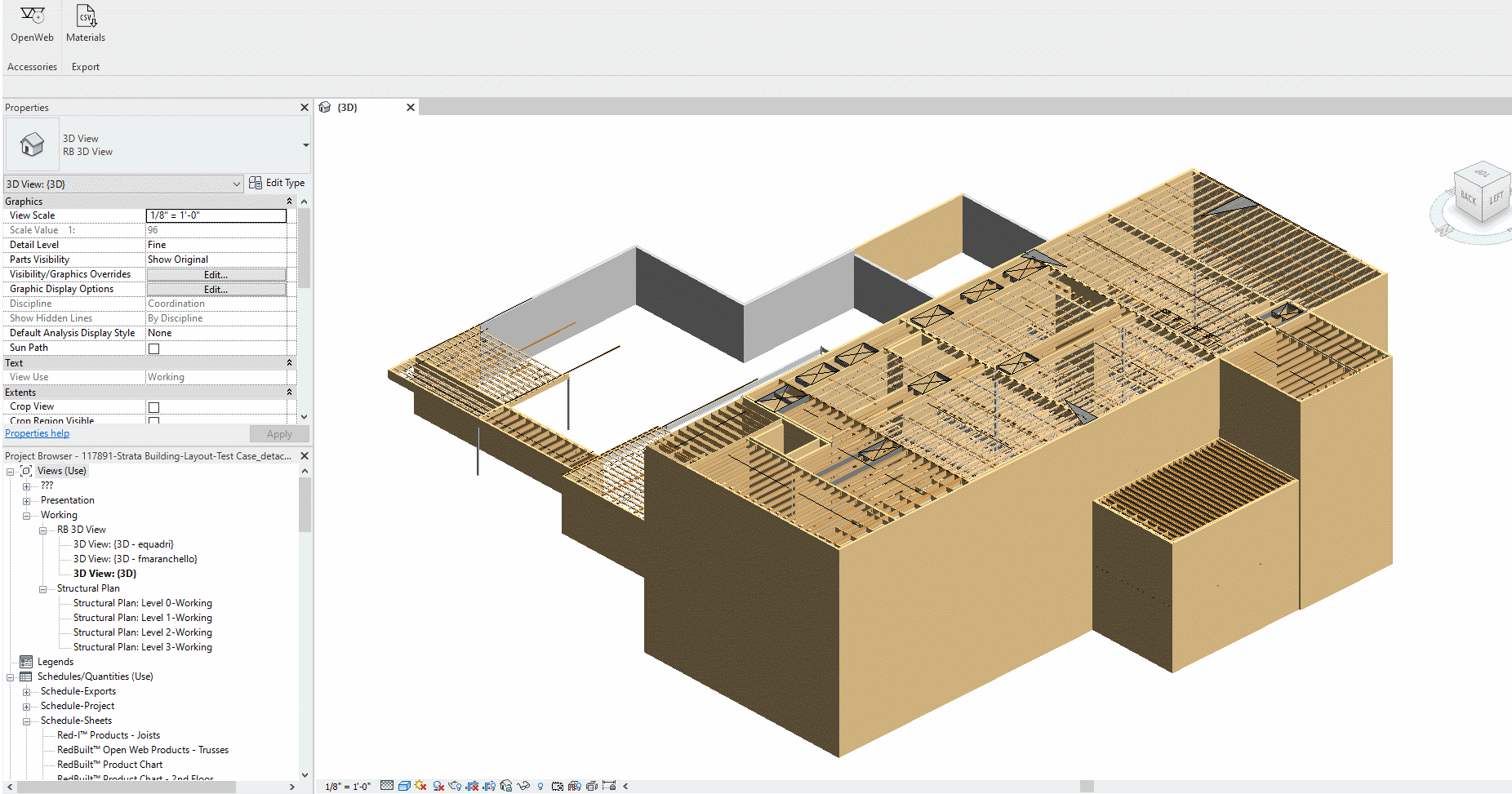Close the {3D} view tab

pos(411,108)
